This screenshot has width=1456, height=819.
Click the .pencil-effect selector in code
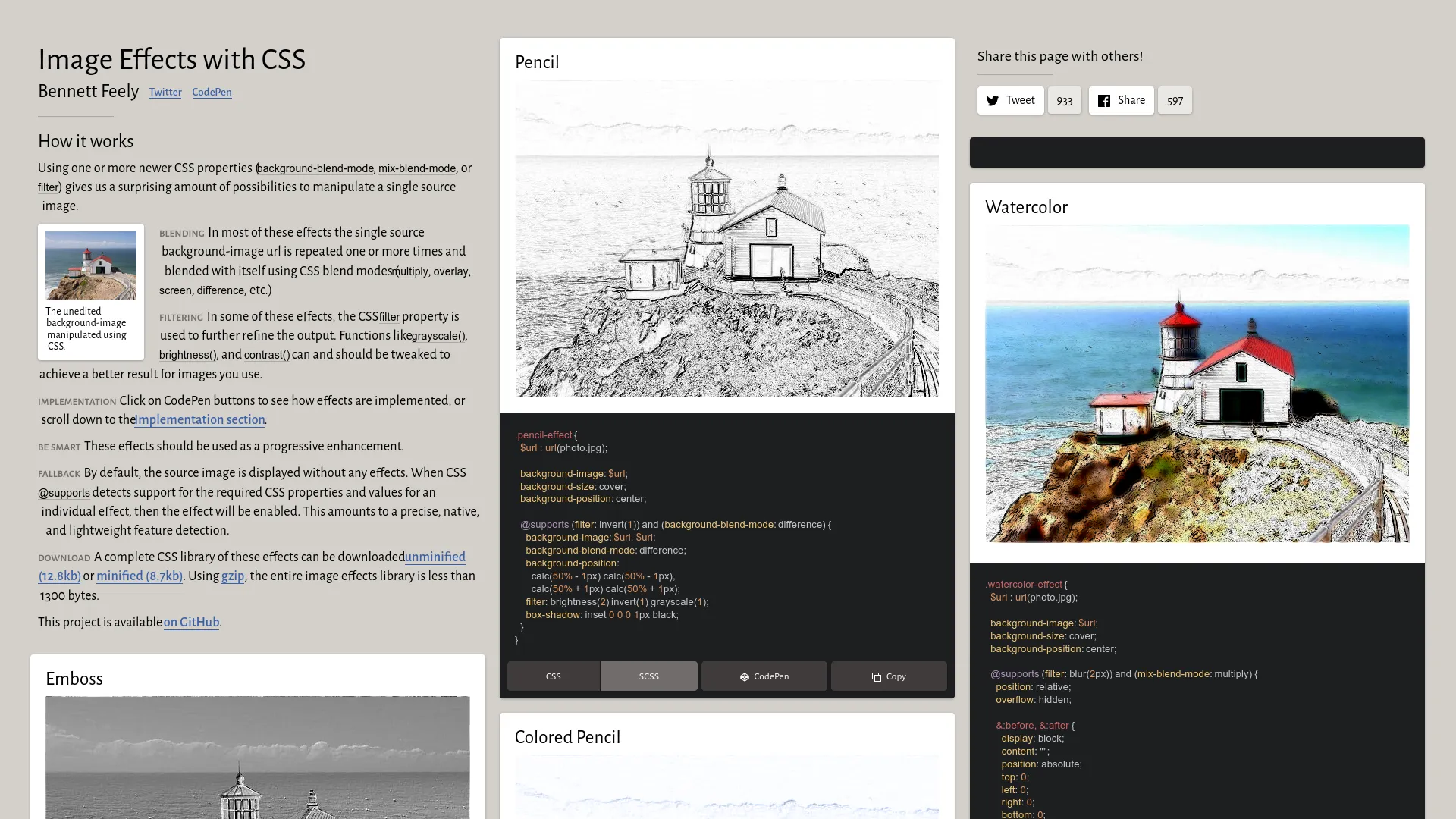tap(543, 435)
